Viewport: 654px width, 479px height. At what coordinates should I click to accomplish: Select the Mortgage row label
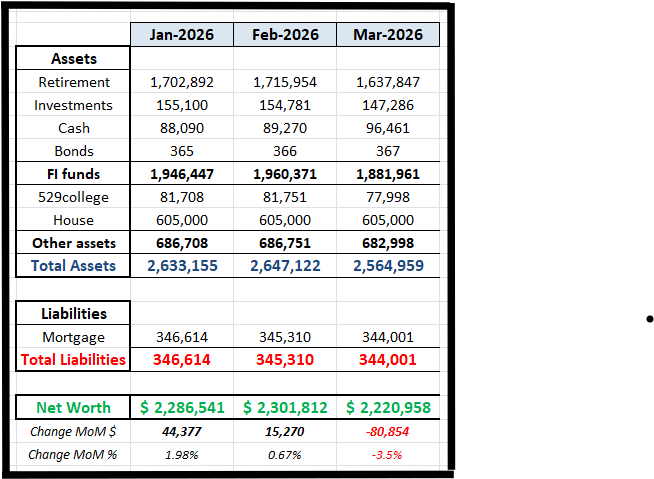pos(74,337)
